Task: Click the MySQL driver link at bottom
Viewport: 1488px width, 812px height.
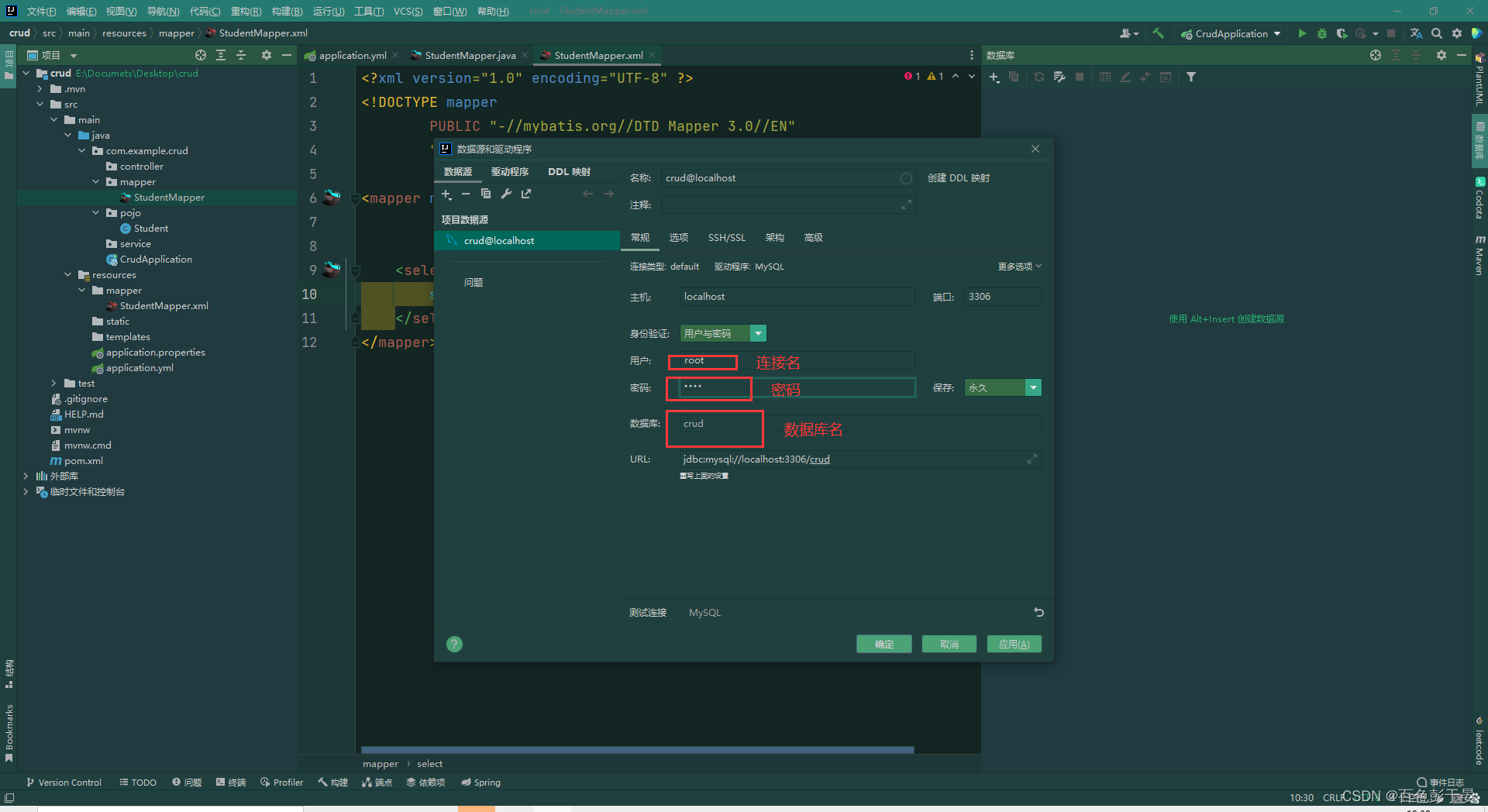Action: coord(704,613)
